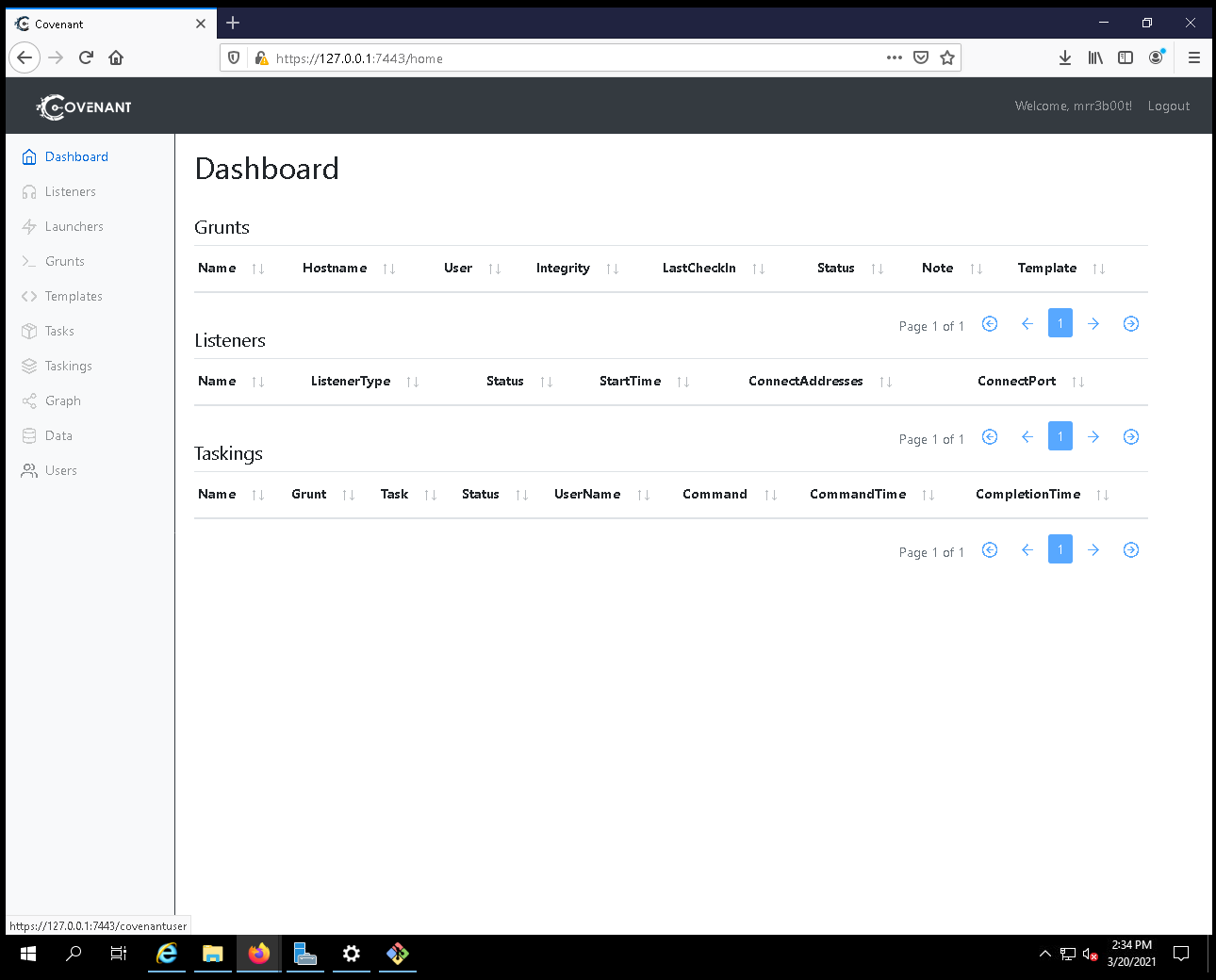This screenshot has height=980, width=1216.
Task: Click the Graph share icon in sidebar
Action: pos(29,400)
